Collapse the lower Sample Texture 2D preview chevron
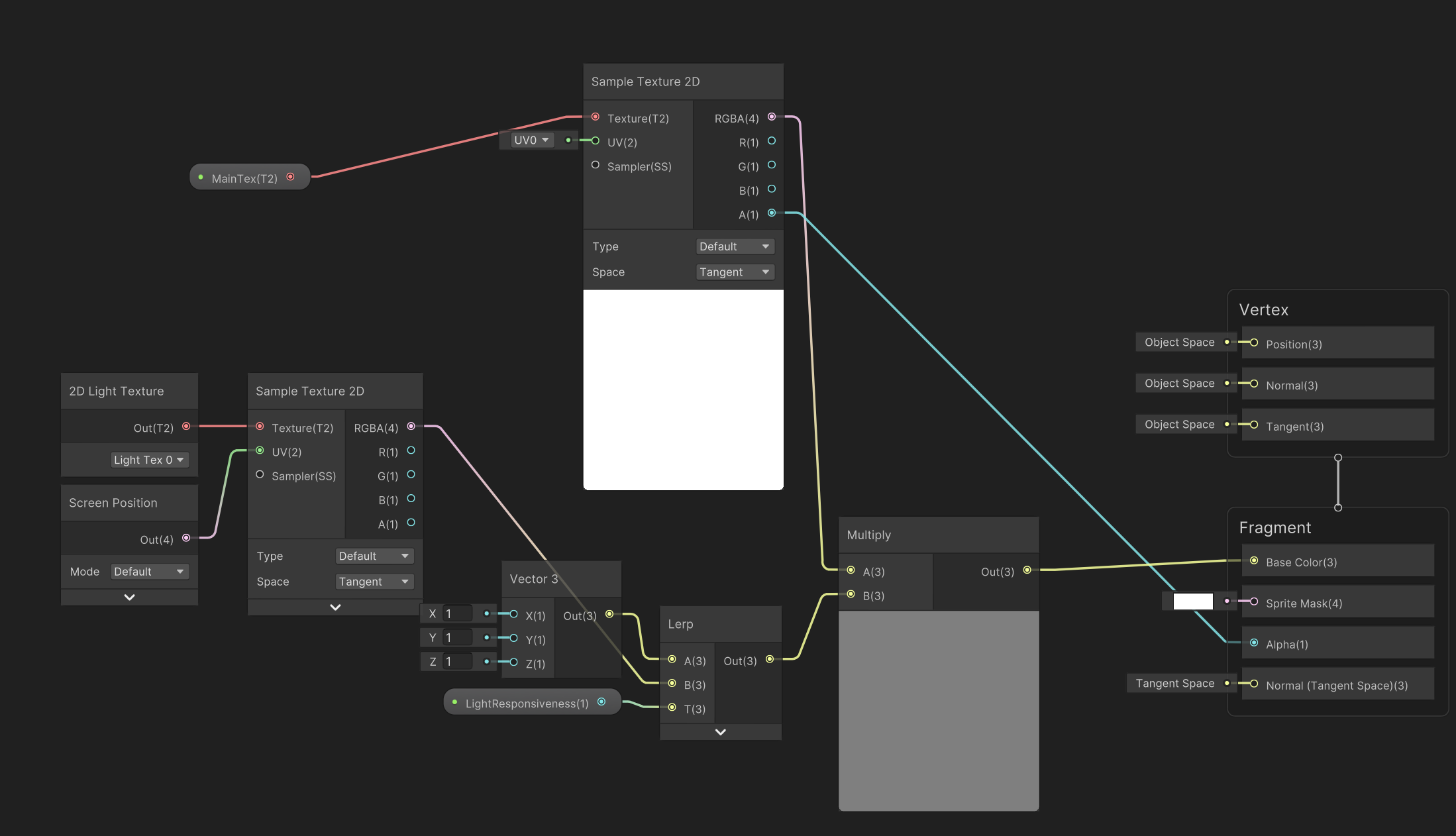Screen dimensions: 1456x836 pos(335,607)
